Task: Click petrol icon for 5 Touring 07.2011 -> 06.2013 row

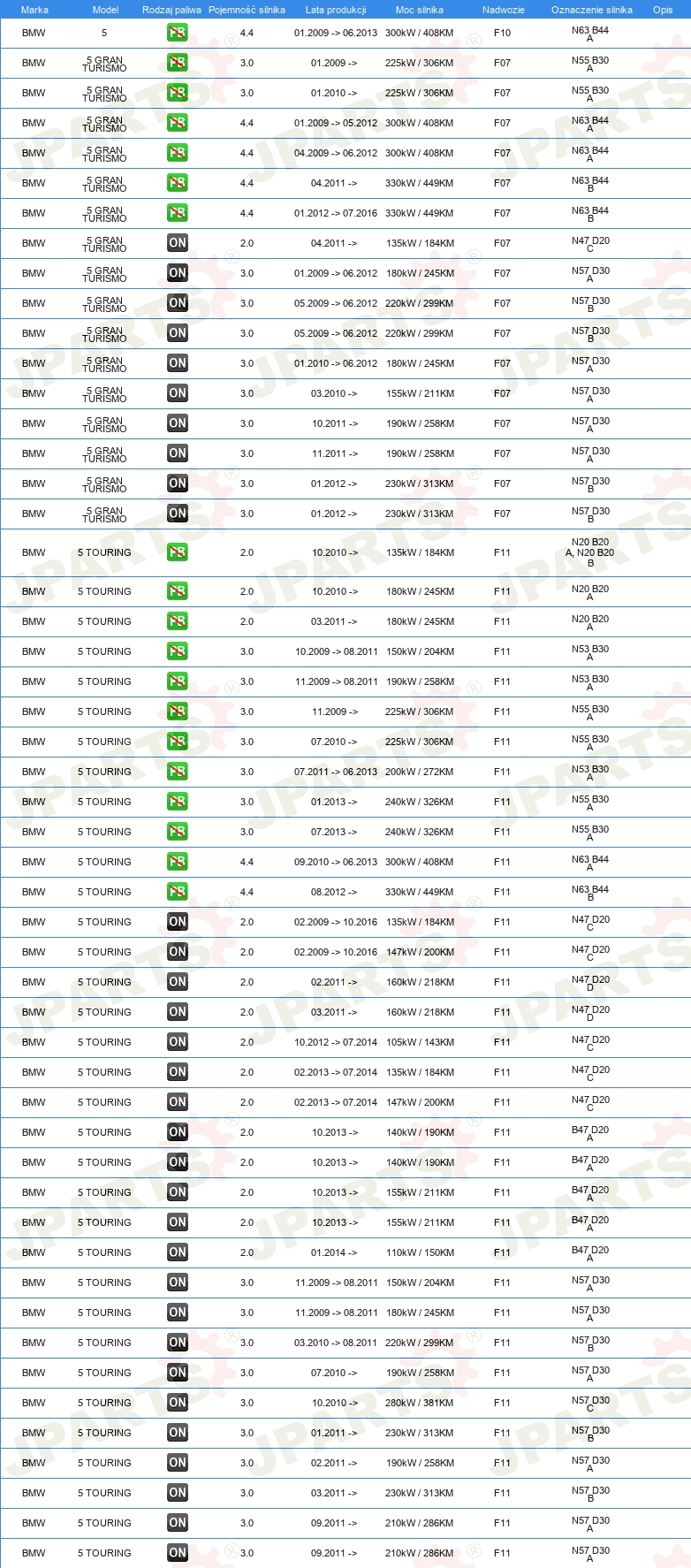Action: tap(177, 772)
